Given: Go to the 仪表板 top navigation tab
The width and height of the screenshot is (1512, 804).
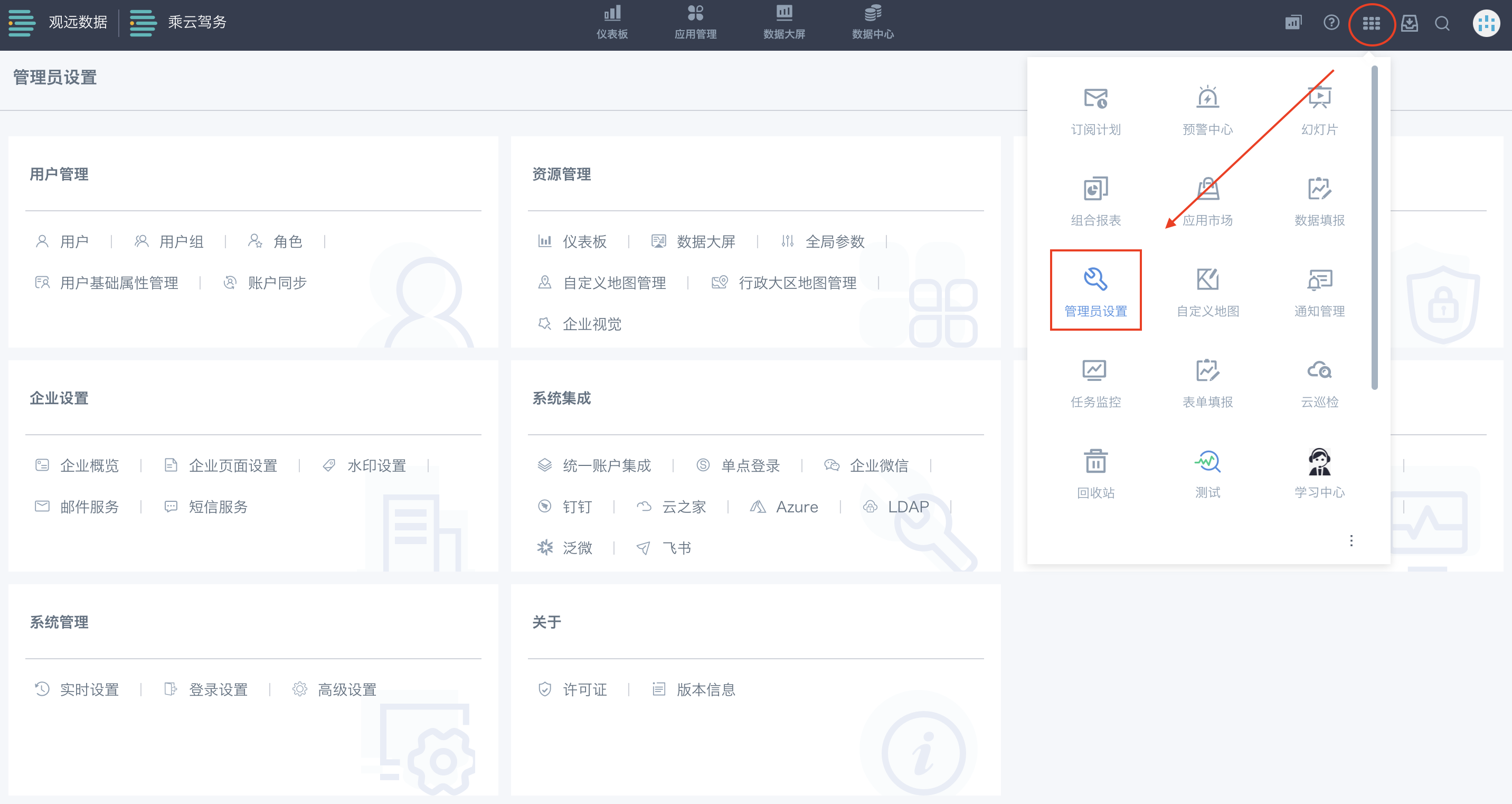Looking at the screenshot, I should tap(611, 22).
